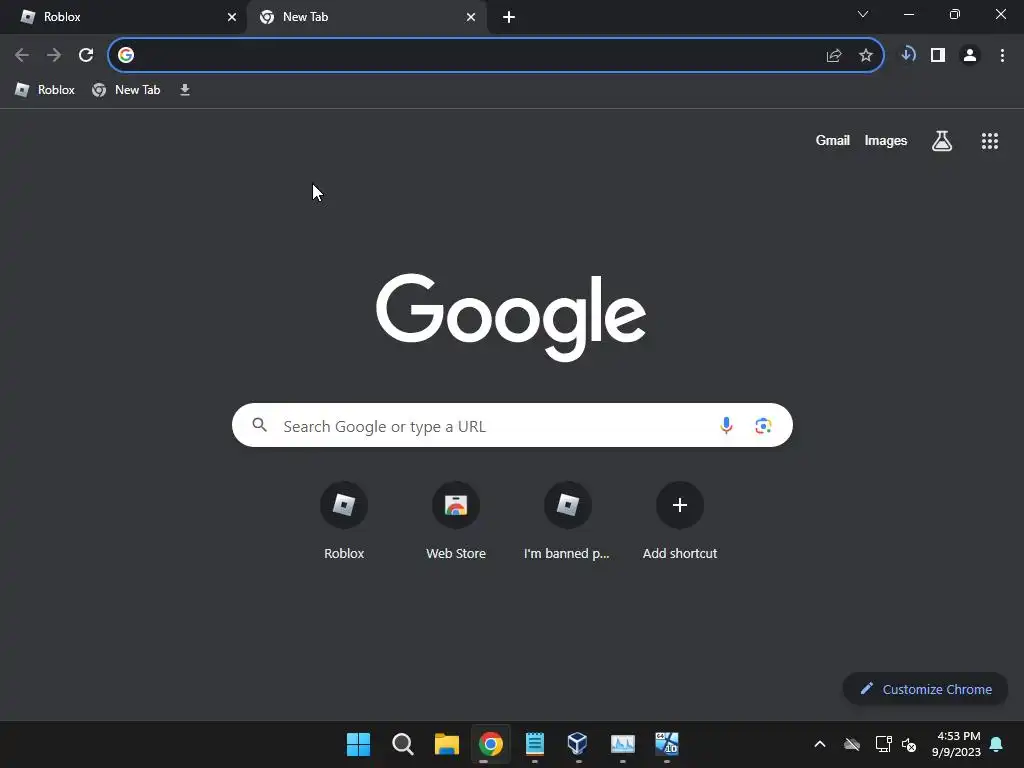Image resolution: width=1024 pixels, height=768 pixels.
Task: Open Chrome three-dot menu
Action: [x=1002, y=56]
